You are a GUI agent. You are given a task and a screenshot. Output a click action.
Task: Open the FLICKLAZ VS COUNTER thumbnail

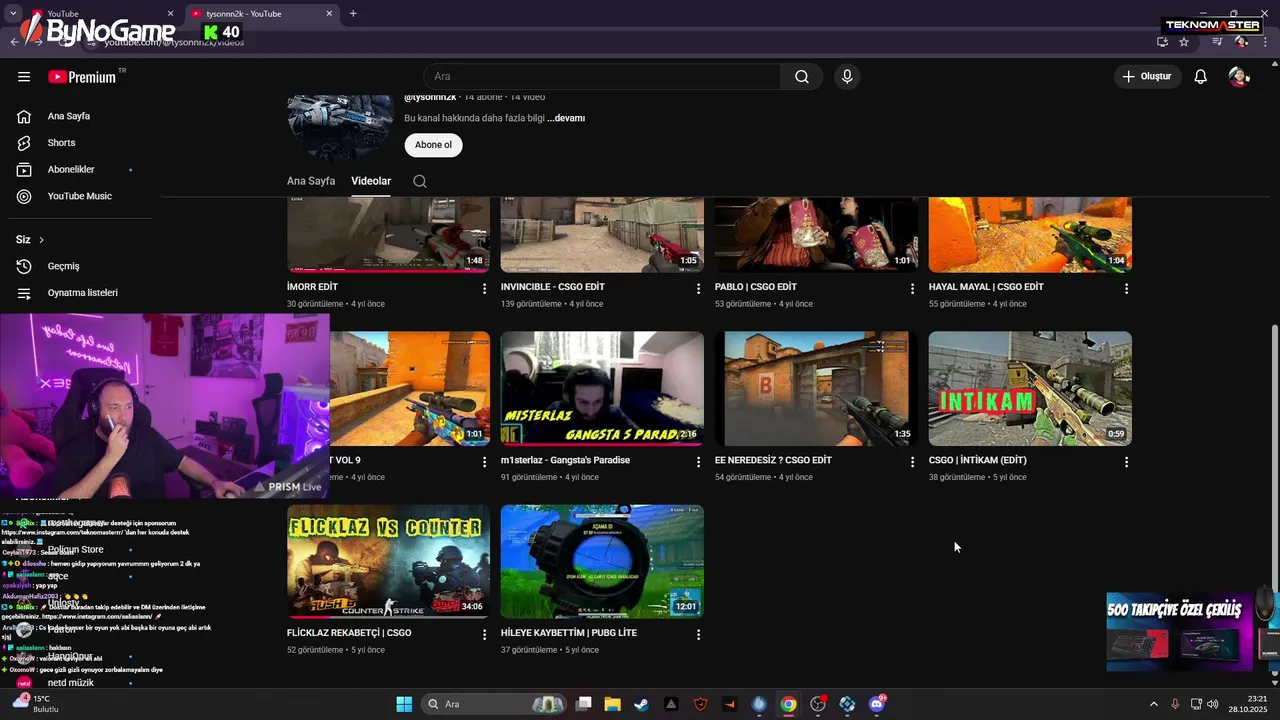(x=388, y=561)
